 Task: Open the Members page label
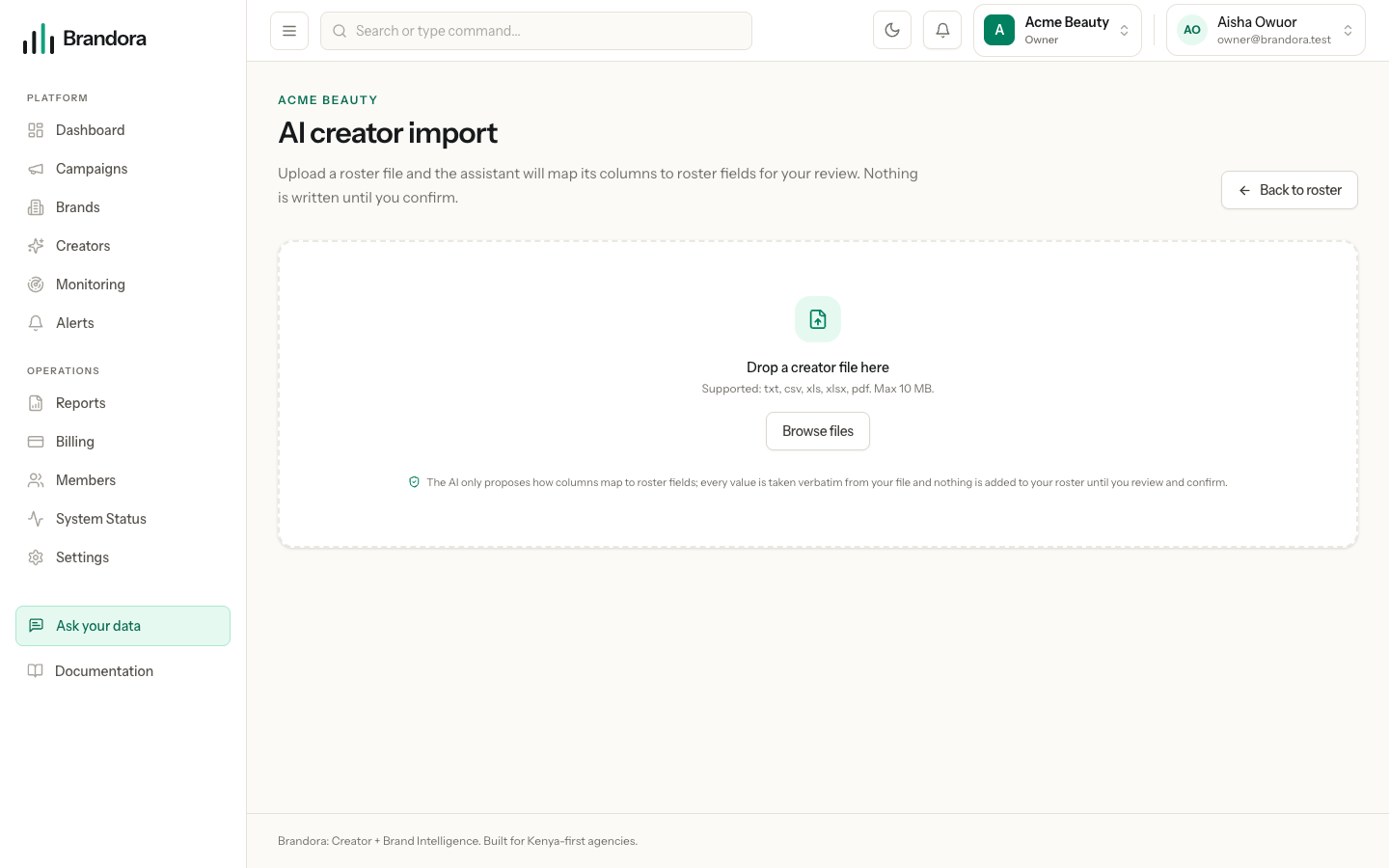click(x=86, y=480)
